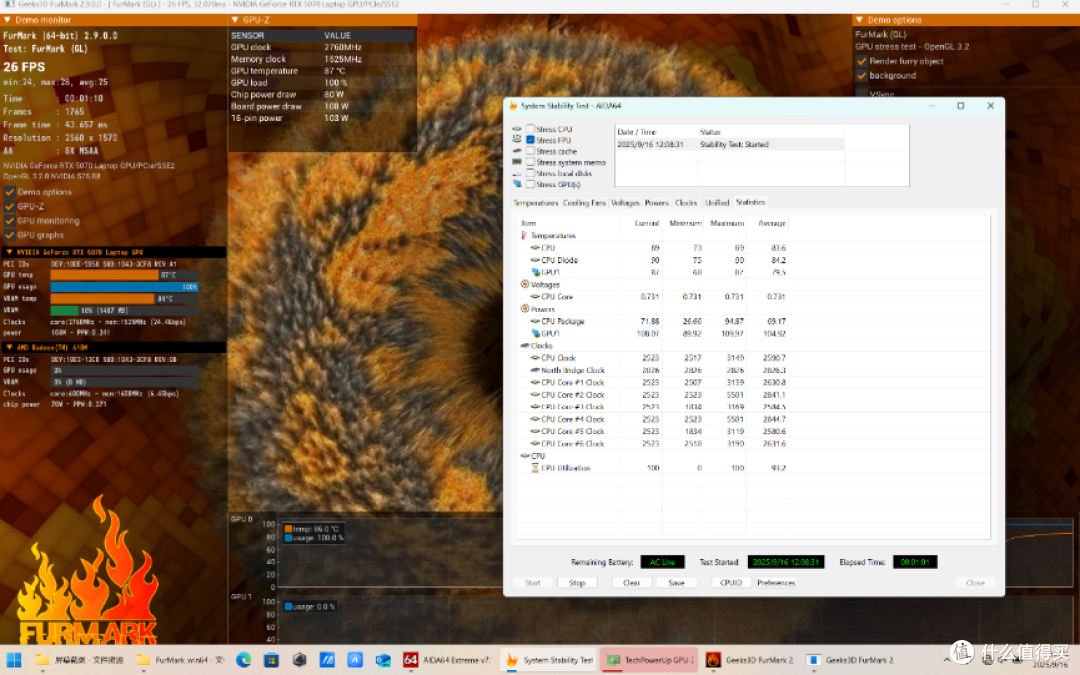Collapse the Demo options panel on right
1080x675 pixels.
860,20
